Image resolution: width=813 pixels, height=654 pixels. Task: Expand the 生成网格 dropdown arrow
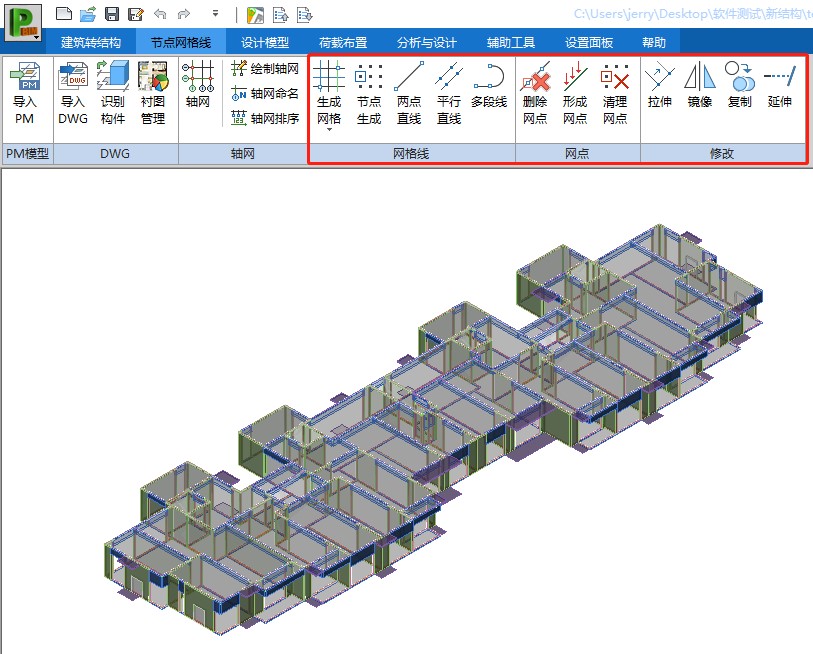pyautogui.click(x=329, y=131)
